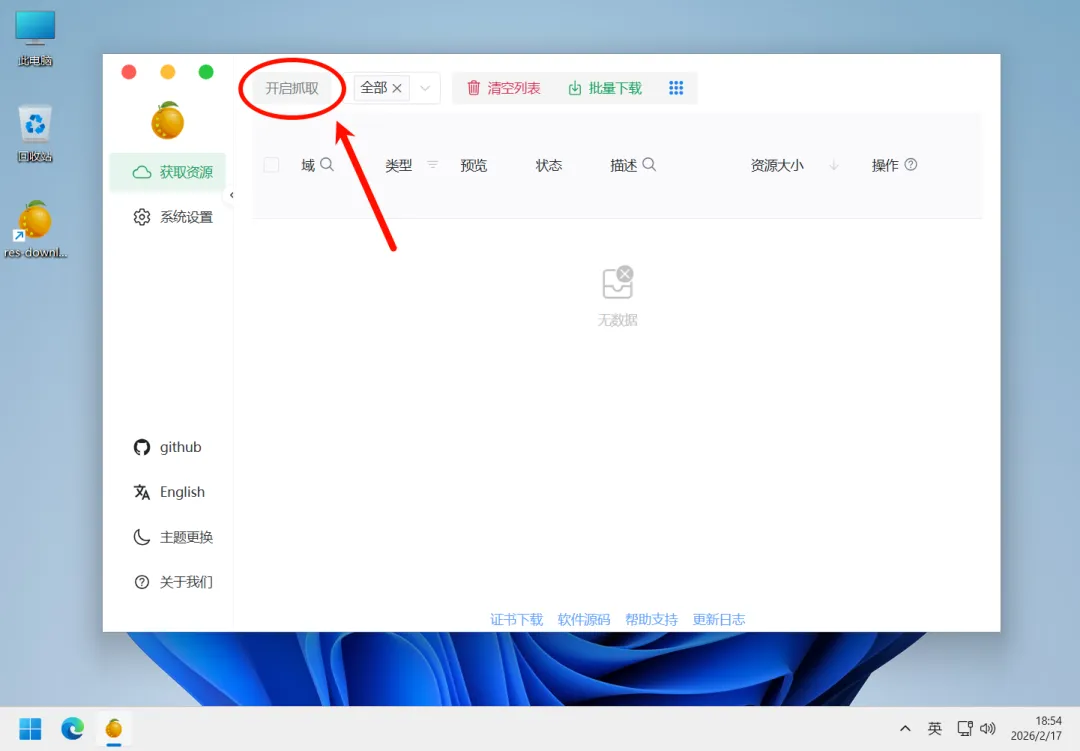Switch language to English
The height and width of the screenshot is (751, 1080).
[181, 492]
